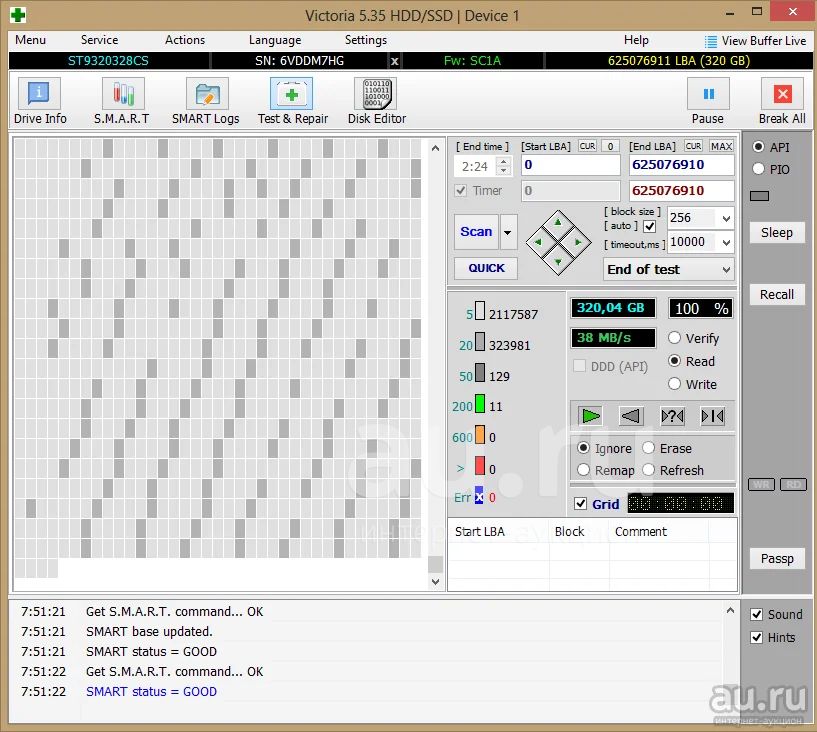Click the small rectangle under PIO option

[759, 196]
